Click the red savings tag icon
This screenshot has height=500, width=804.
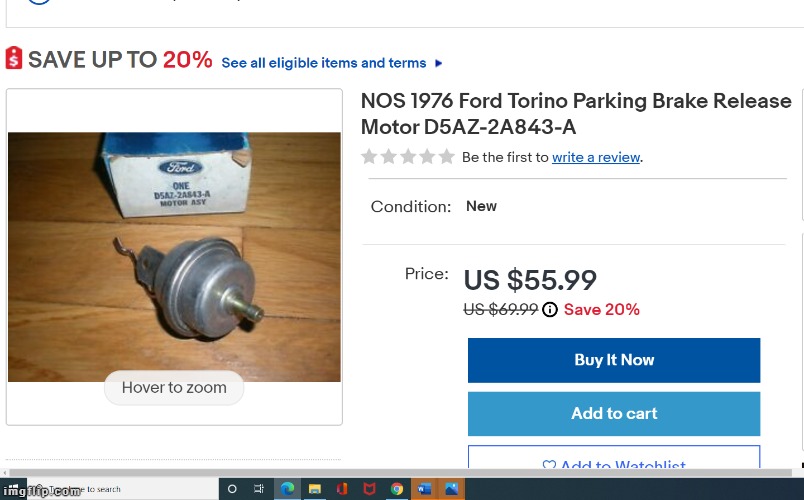click(x=14, y=59)
